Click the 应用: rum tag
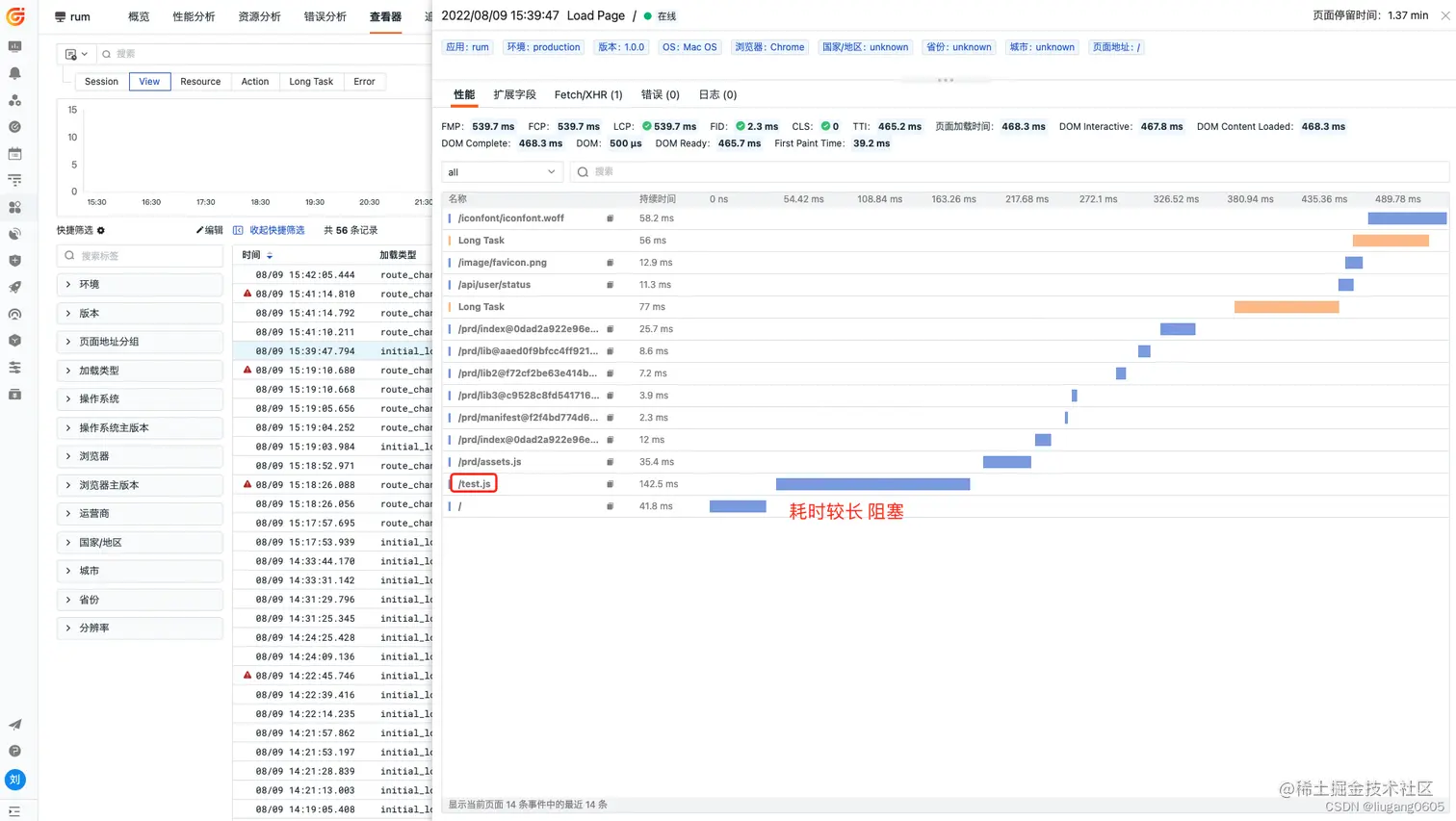 [467, 47]
